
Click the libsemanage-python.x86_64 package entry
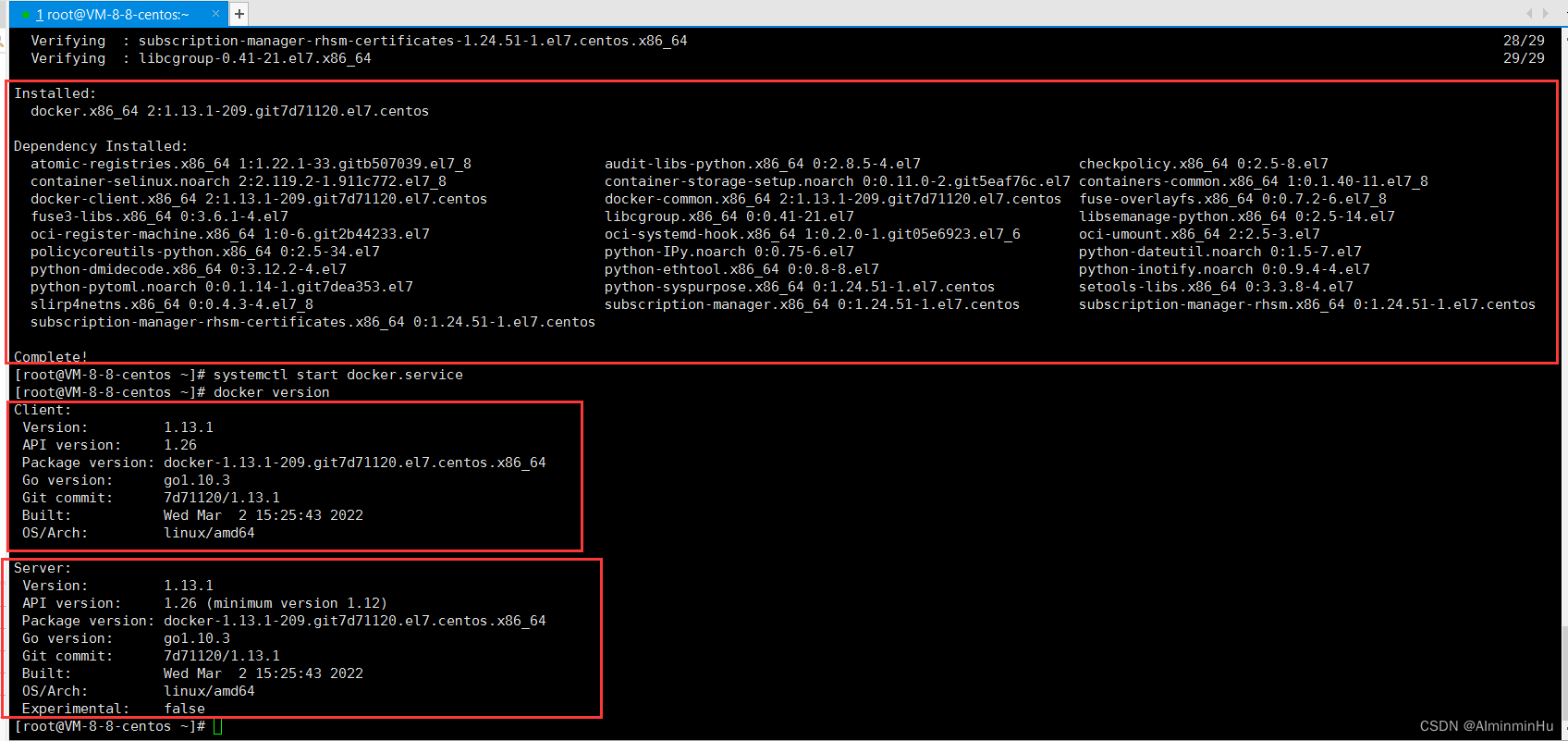pos(1237,216)
